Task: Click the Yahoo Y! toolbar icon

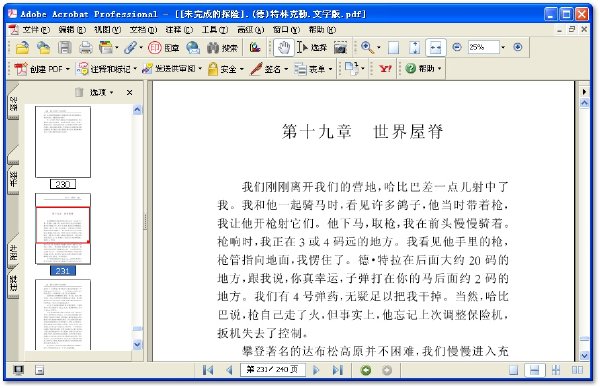Action: coord(385,69)
